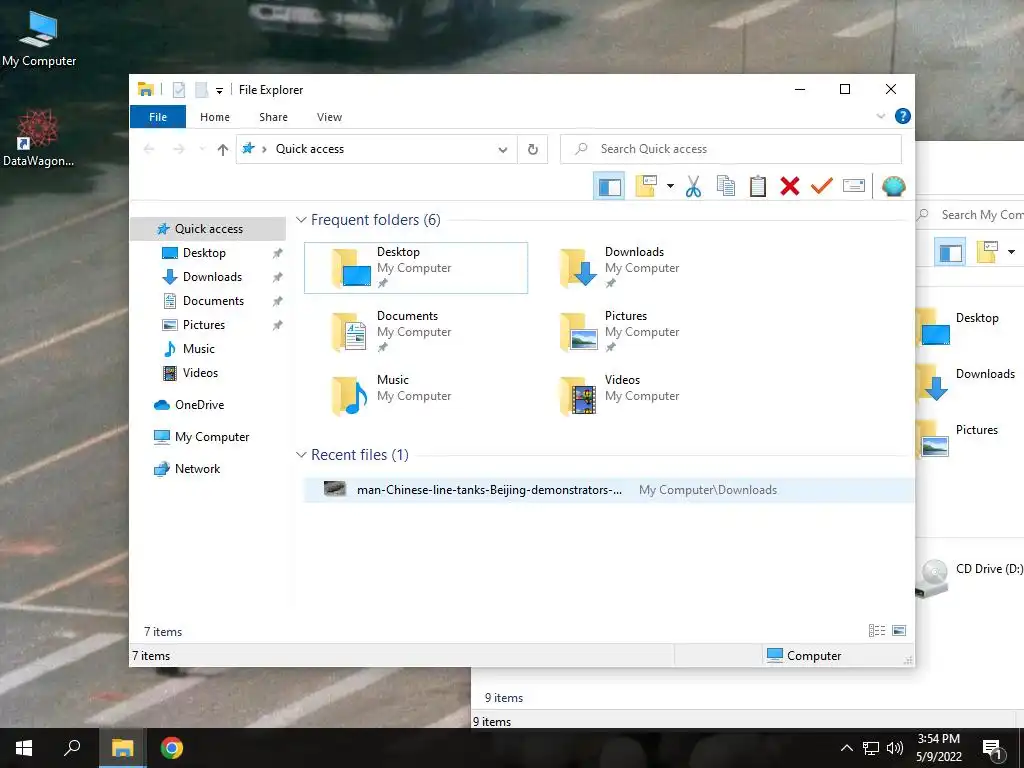Select Quick access in navigation pane
This screenshot has width=1024, height=768.
click(208, 229)
